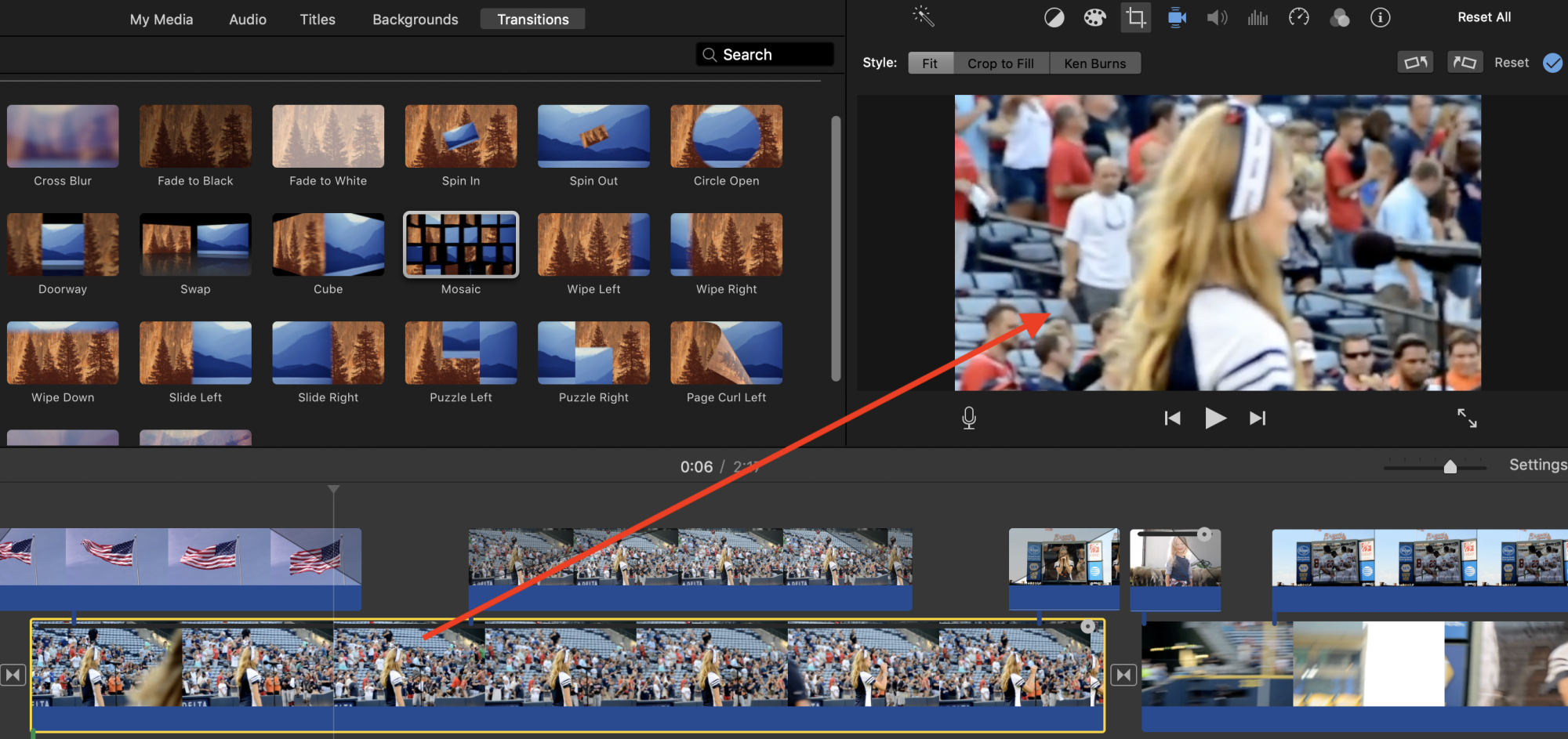1568x739 pixels.
Task: Open the Backgrounds tab
Action: tap(416, 20)
